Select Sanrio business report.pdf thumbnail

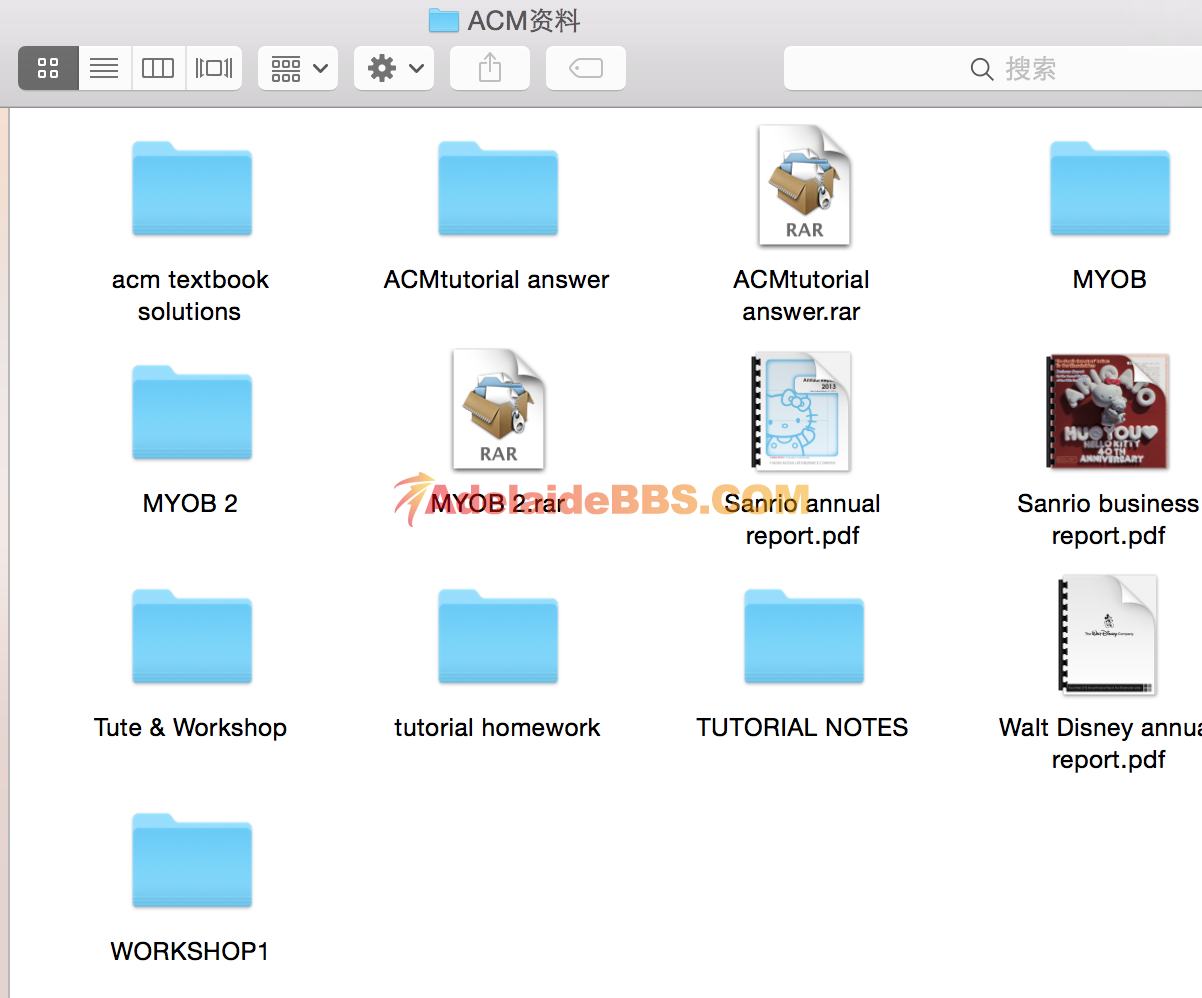point(1108,411)
